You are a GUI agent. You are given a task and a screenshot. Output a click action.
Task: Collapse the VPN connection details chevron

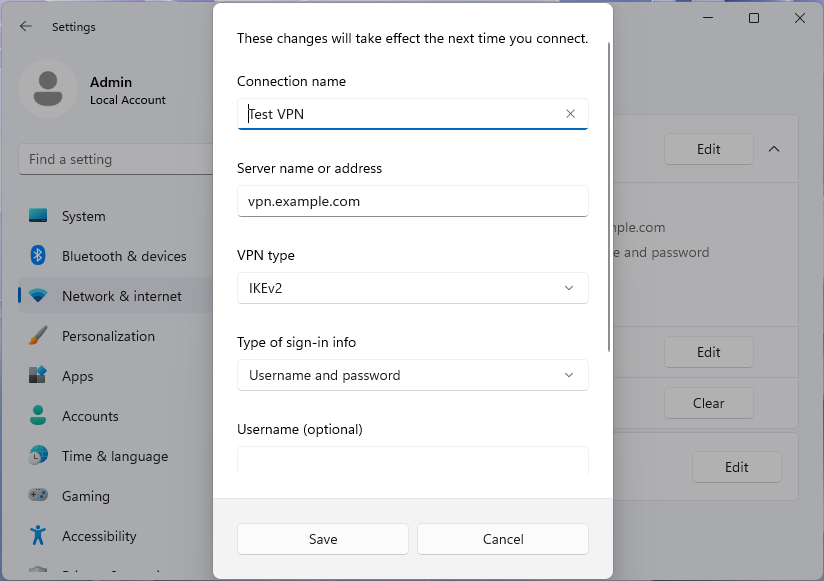774,149
